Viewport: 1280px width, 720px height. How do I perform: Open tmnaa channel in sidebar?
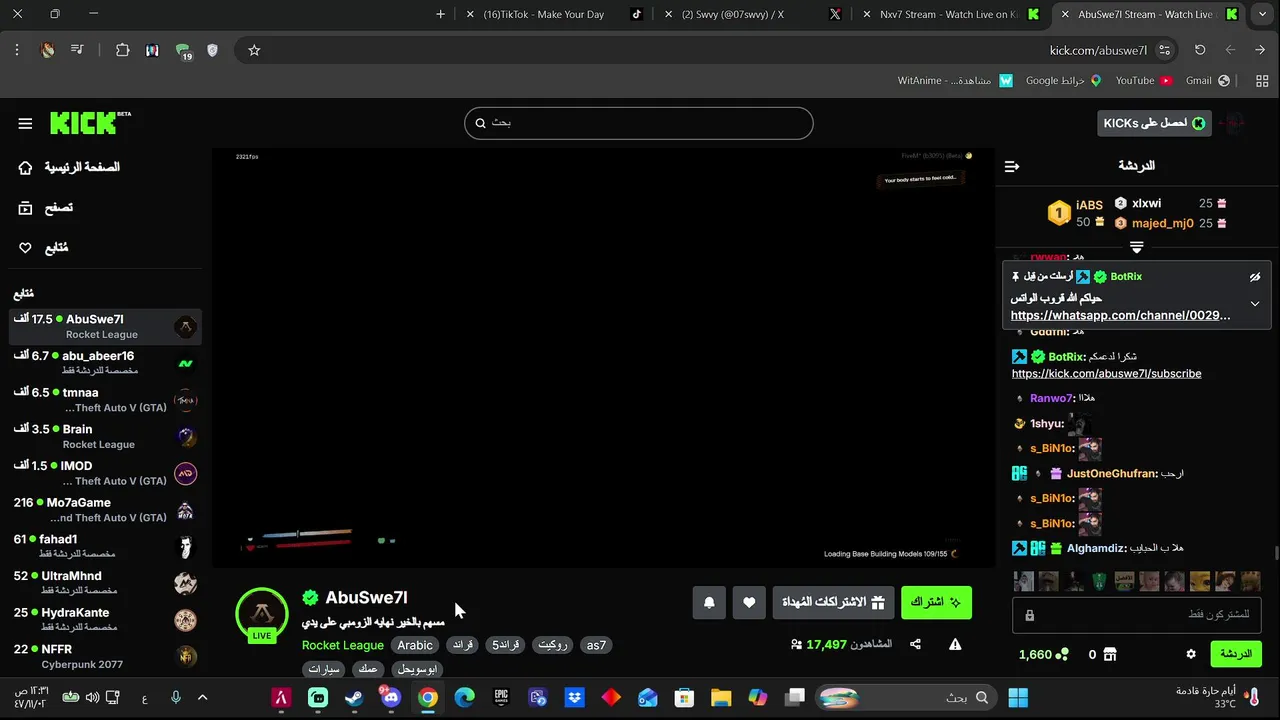[105, 400]
